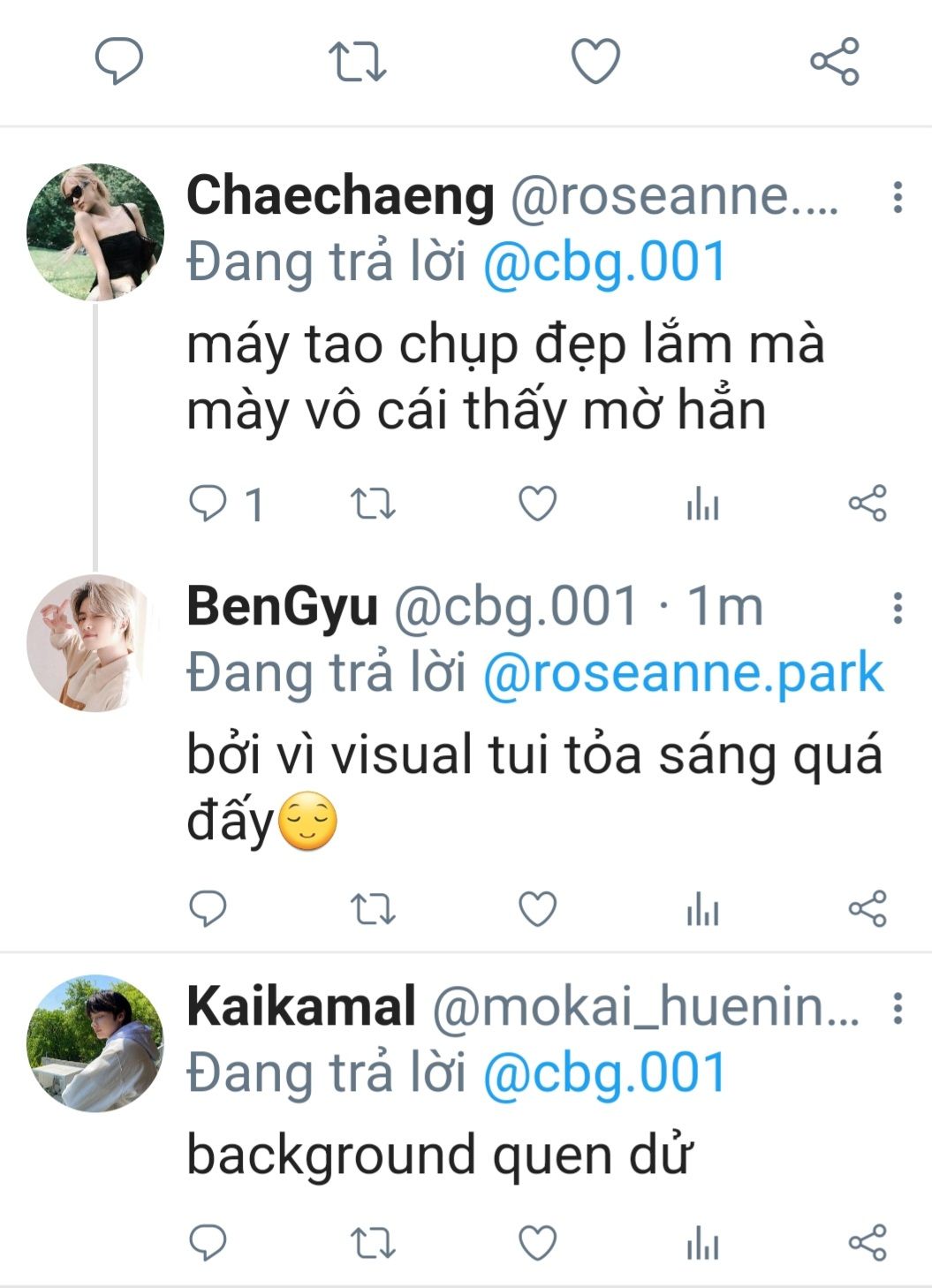
Task: Retweet Kaikamal's background reply
Action: coord(373,1244)
